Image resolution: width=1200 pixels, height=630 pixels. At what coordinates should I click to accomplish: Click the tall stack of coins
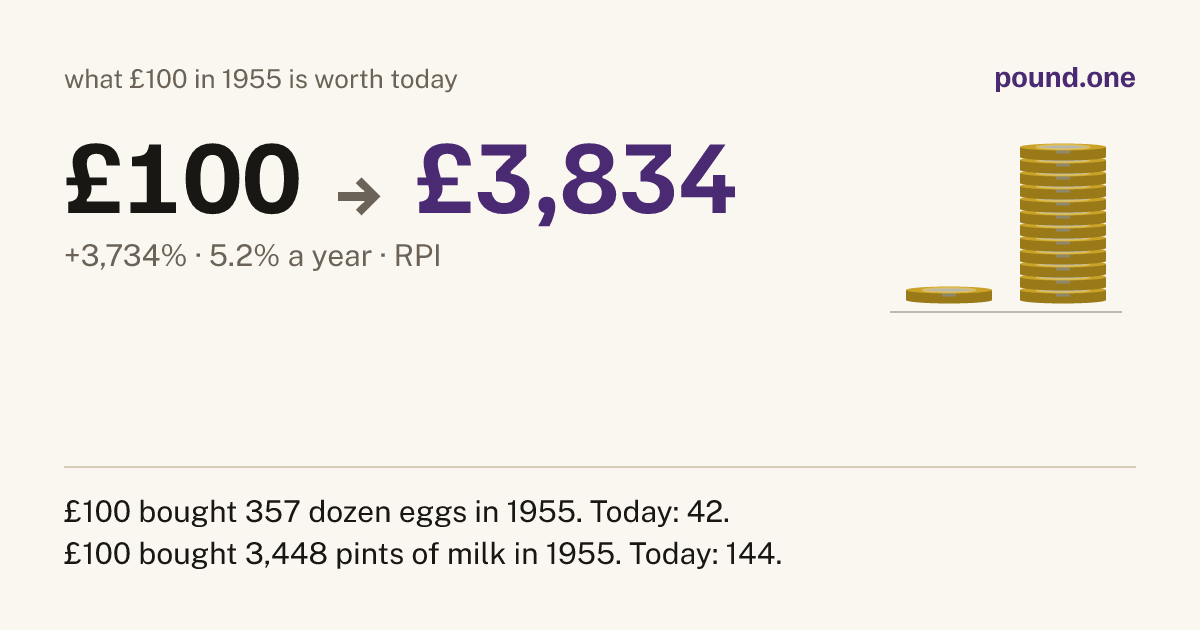[1063, 223]
